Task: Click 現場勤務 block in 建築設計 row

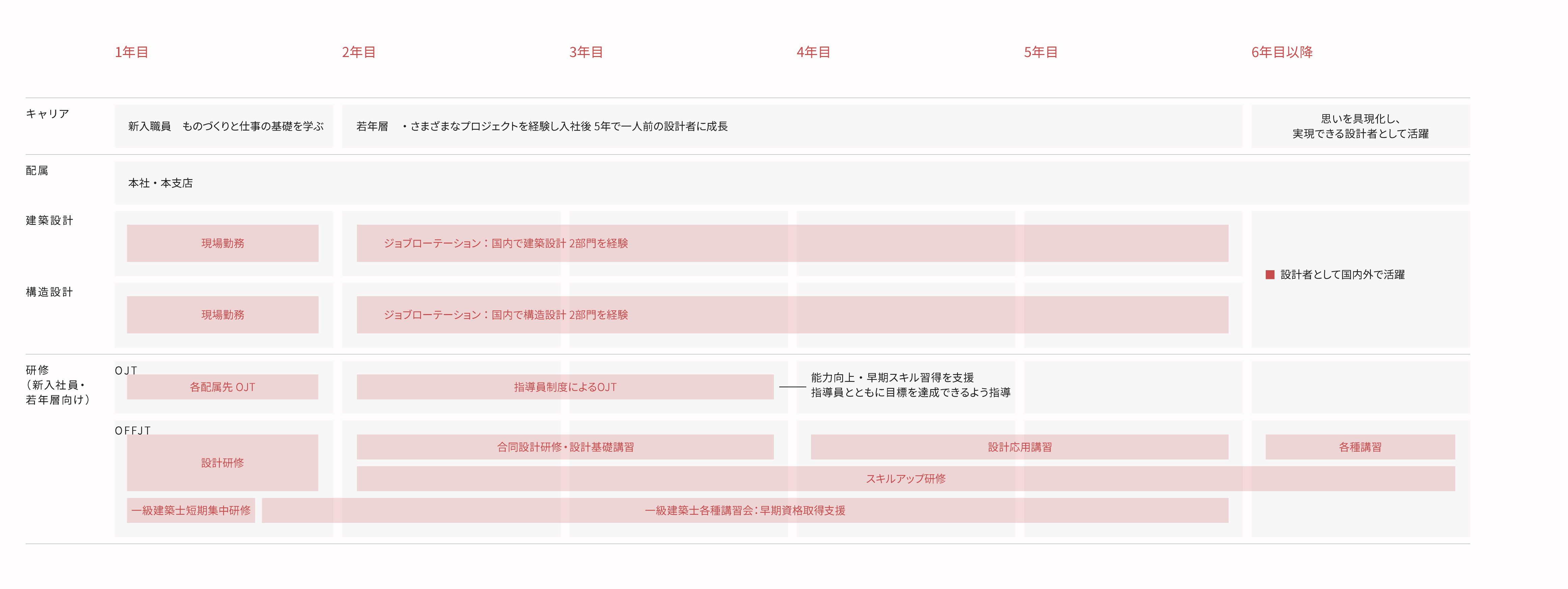Action: [x=222, y=243]
